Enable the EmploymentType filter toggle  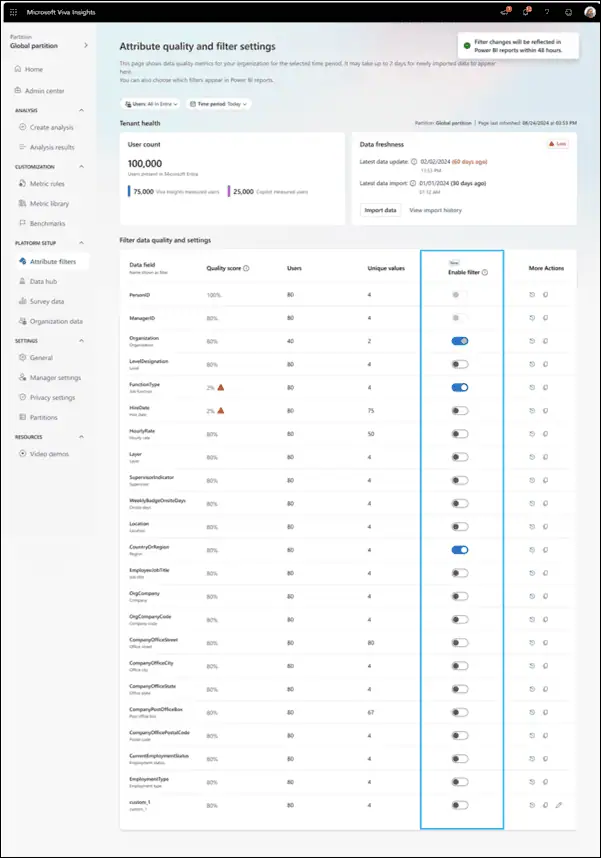pyautogui.click(x=460, y=782)
